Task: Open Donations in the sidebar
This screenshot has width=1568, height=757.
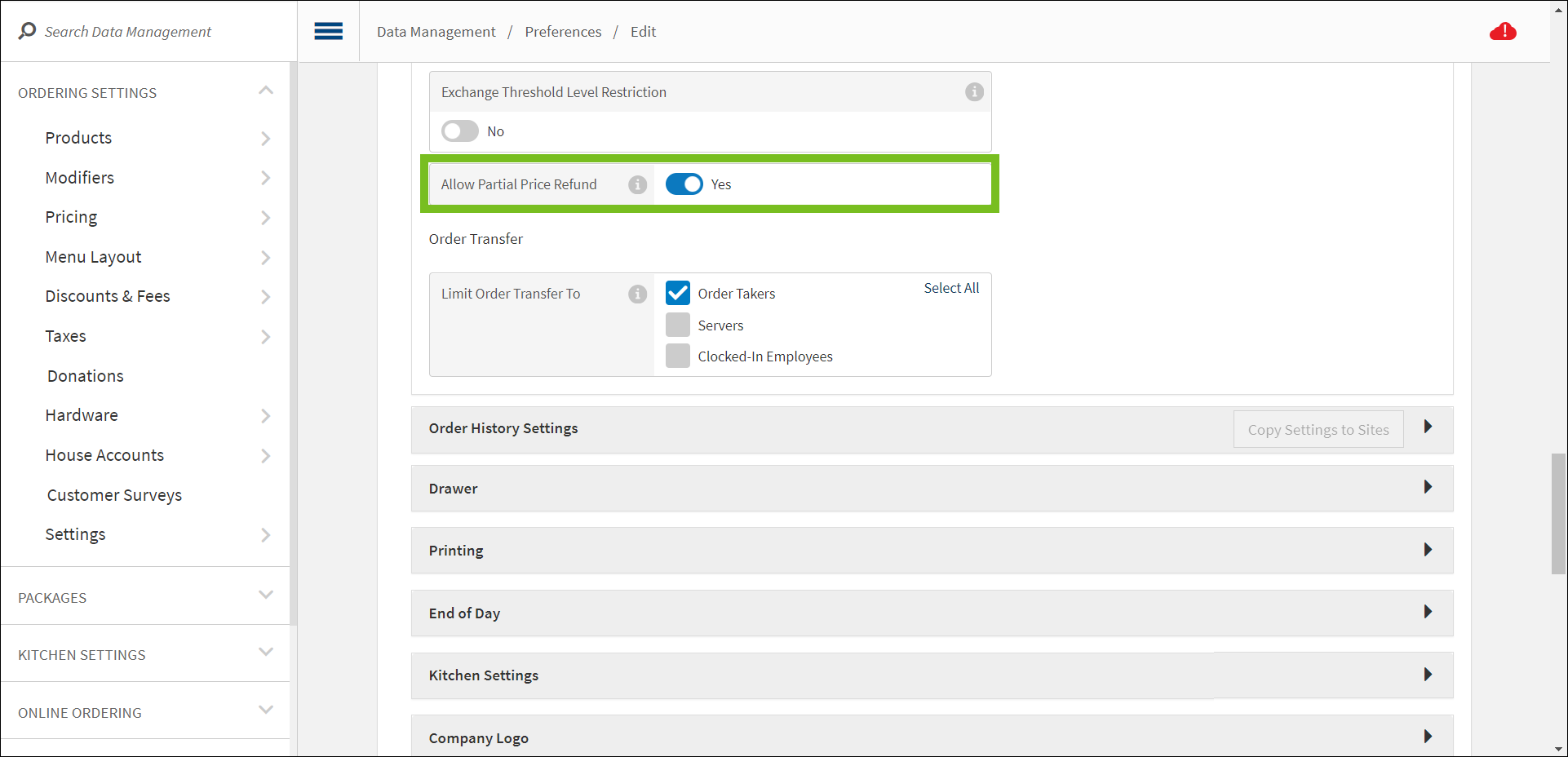Action: (86, 376)
